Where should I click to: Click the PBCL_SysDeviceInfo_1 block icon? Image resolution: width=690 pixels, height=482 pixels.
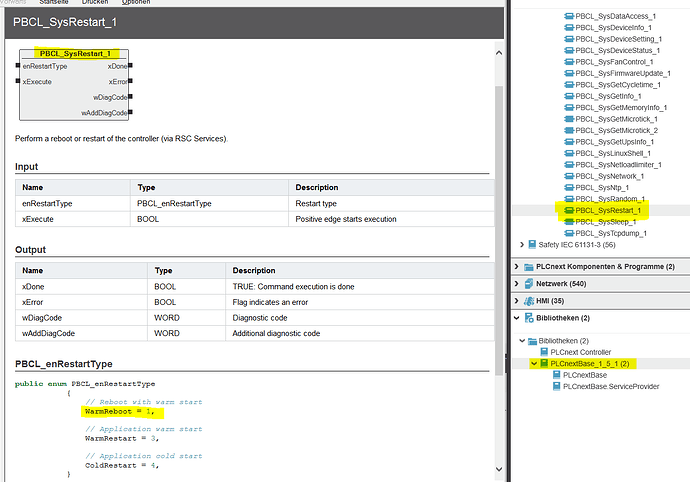coord(569,28)
